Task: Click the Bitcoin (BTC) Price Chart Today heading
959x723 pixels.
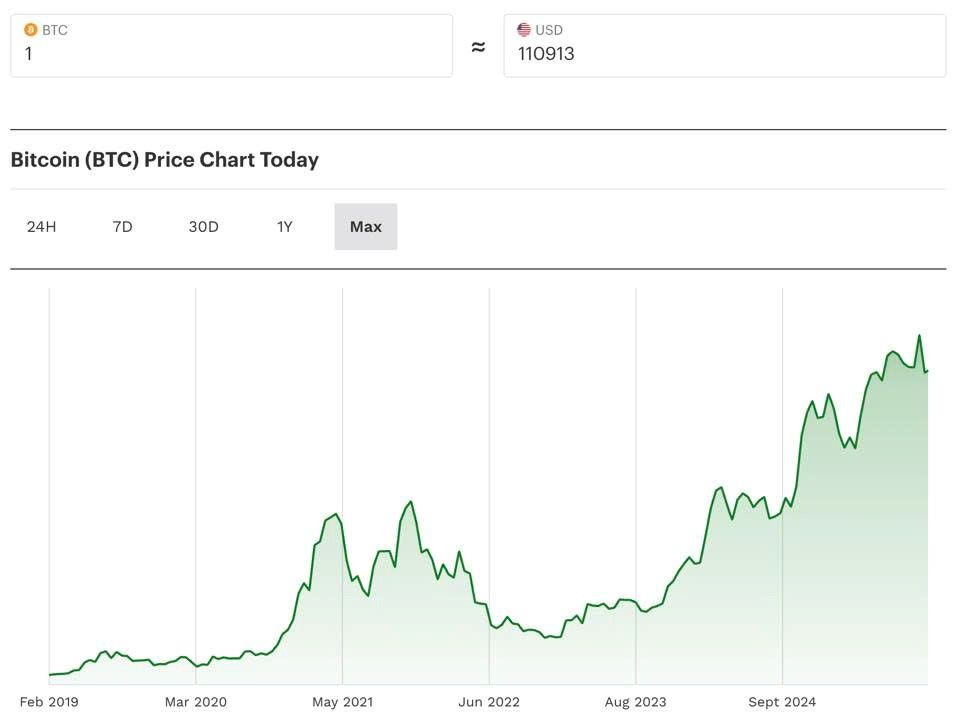Action: point(164,159)
